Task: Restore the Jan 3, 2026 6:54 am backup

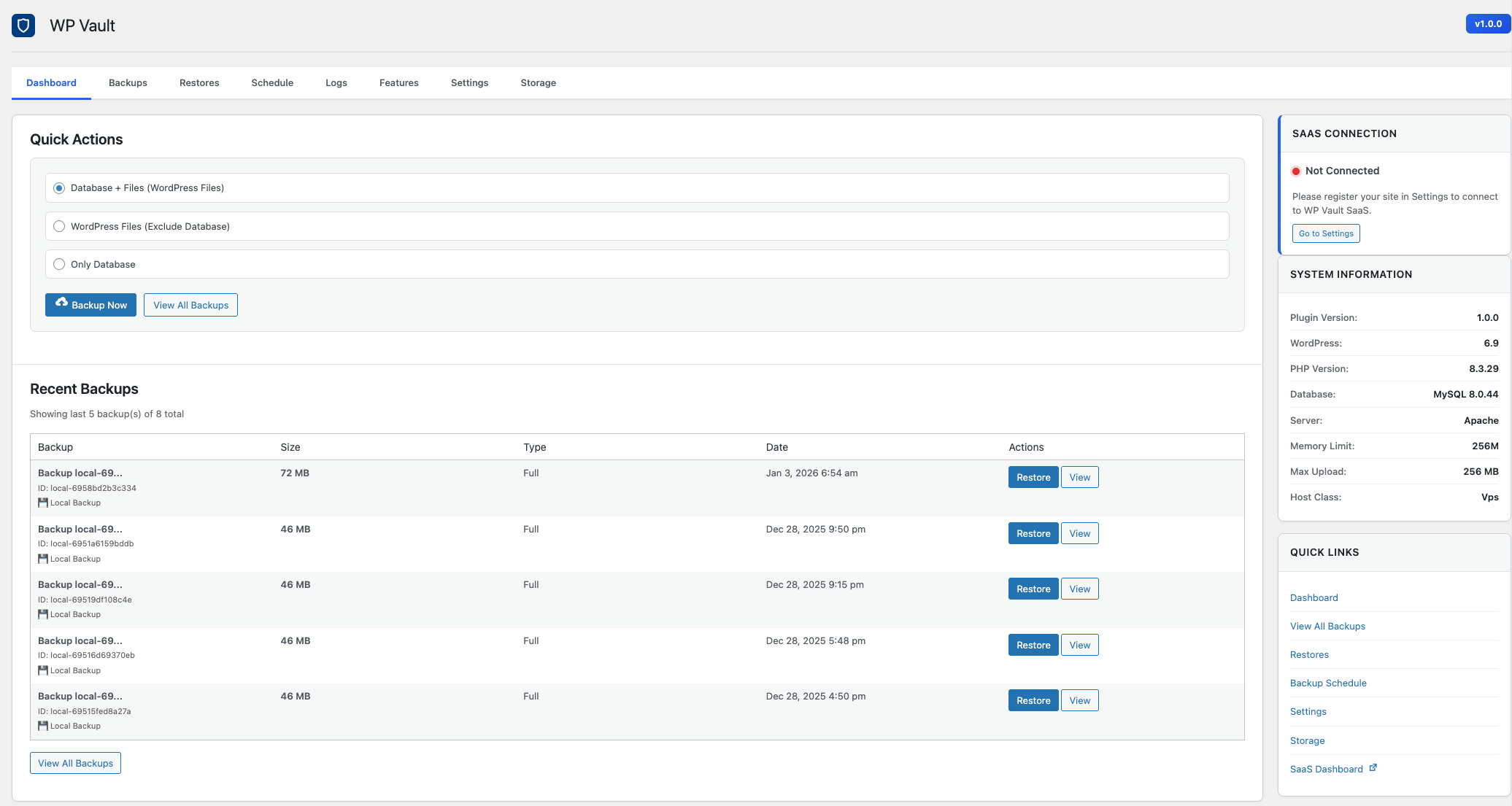Action: [1033, 477]
